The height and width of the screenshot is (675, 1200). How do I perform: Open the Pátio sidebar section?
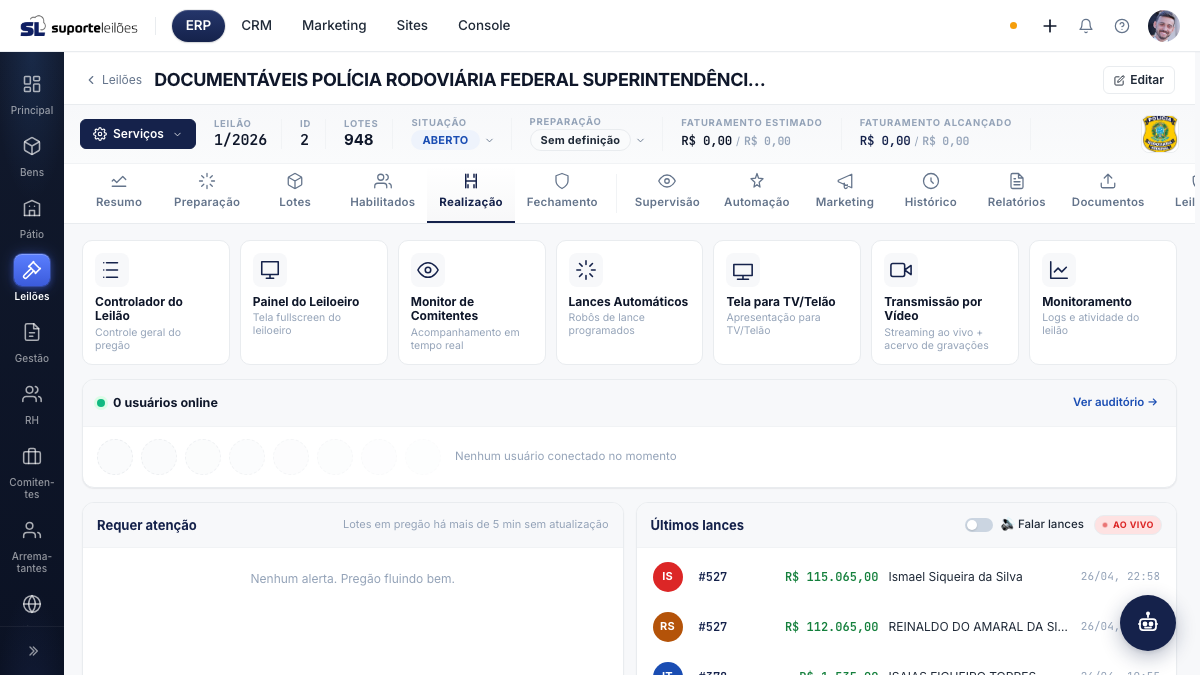click(32, 218)
